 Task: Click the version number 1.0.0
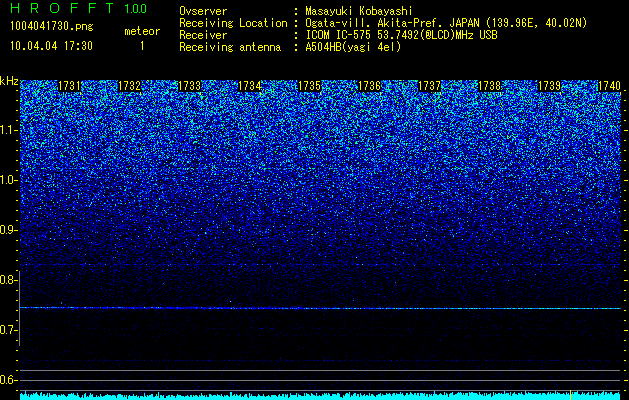[x=136, y=8]
